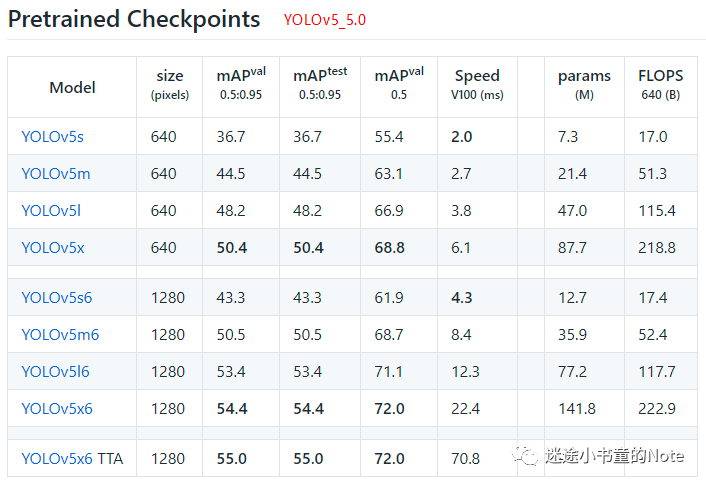Select the YOLOv5m6 checkpoint link
This screenshot has width=706, height=486.
[x=60, y=335]
